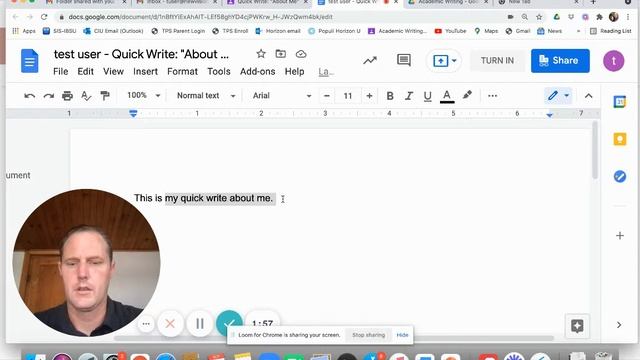Viewport: 640px width, 360px height.
Task: Open the present to meeting dropdown
Action: point(444,61)
